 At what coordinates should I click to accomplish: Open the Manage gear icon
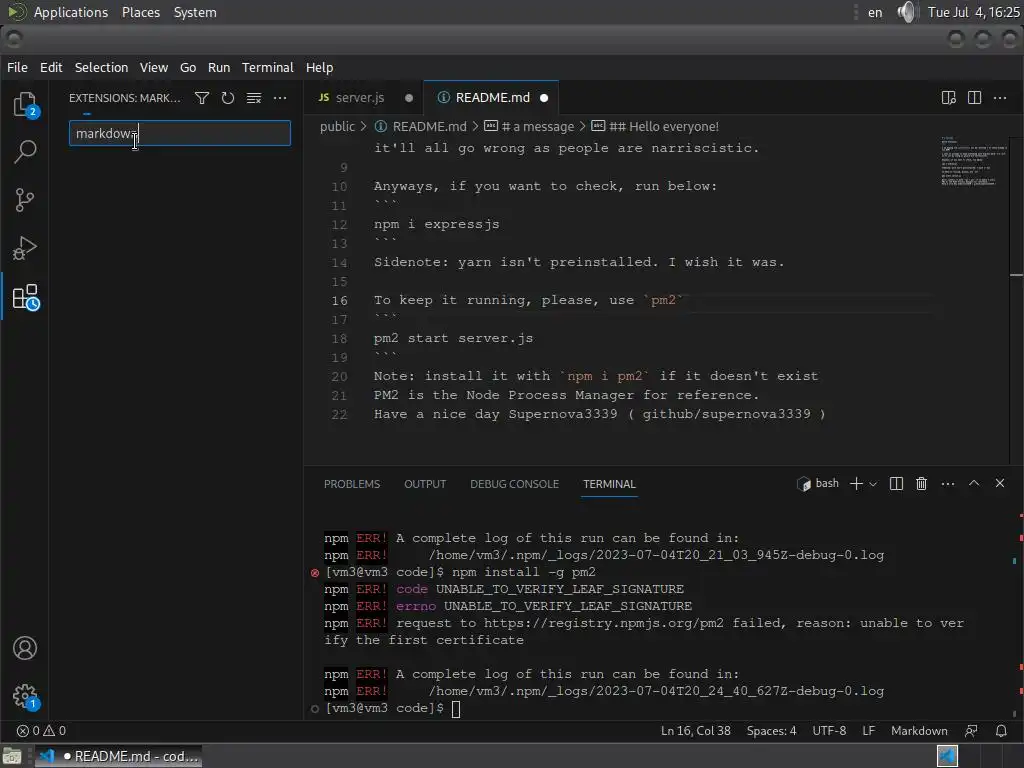click(x=25, y=696)
